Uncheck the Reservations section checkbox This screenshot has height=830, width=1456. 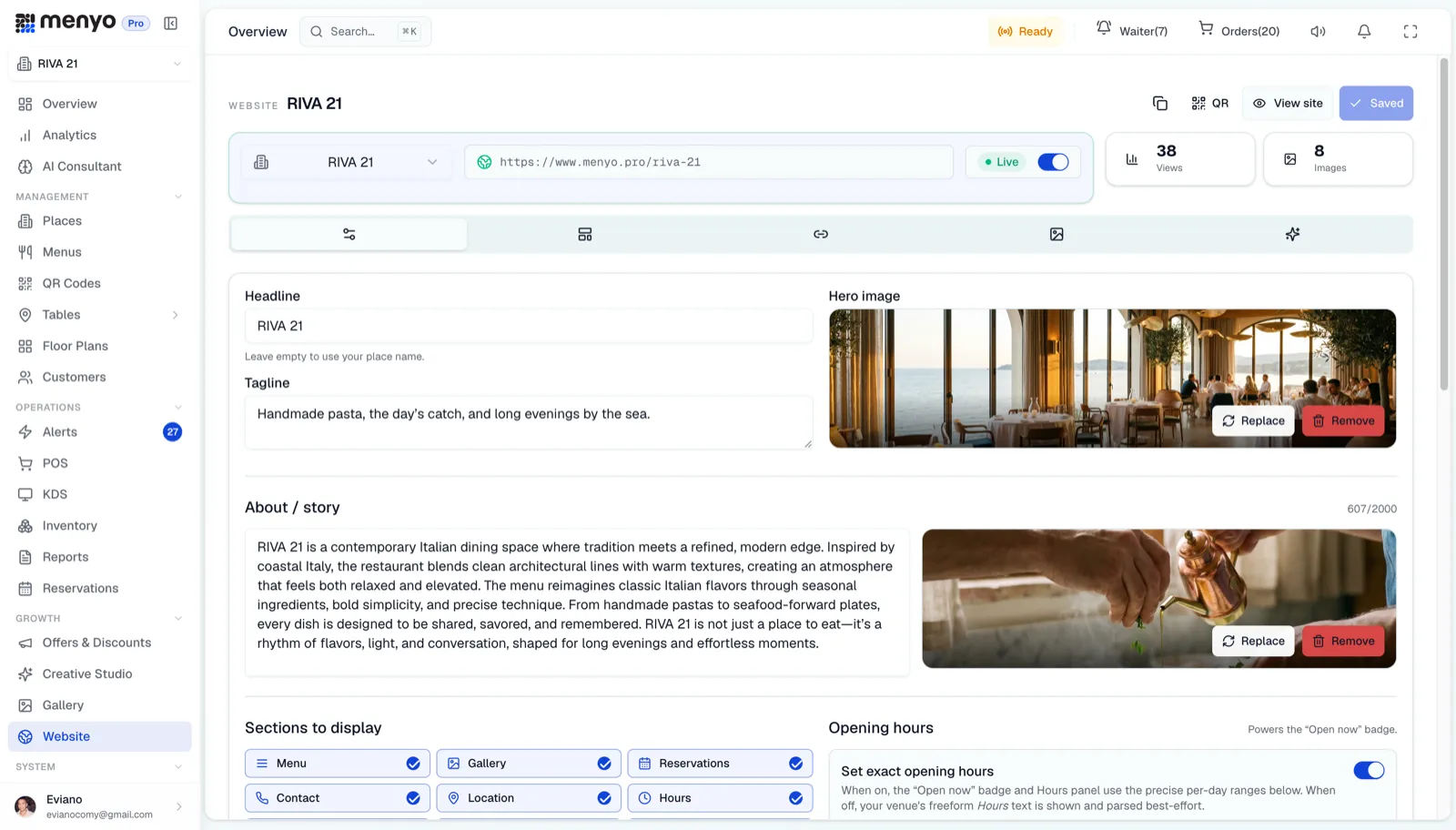click(x=796, y=764)
